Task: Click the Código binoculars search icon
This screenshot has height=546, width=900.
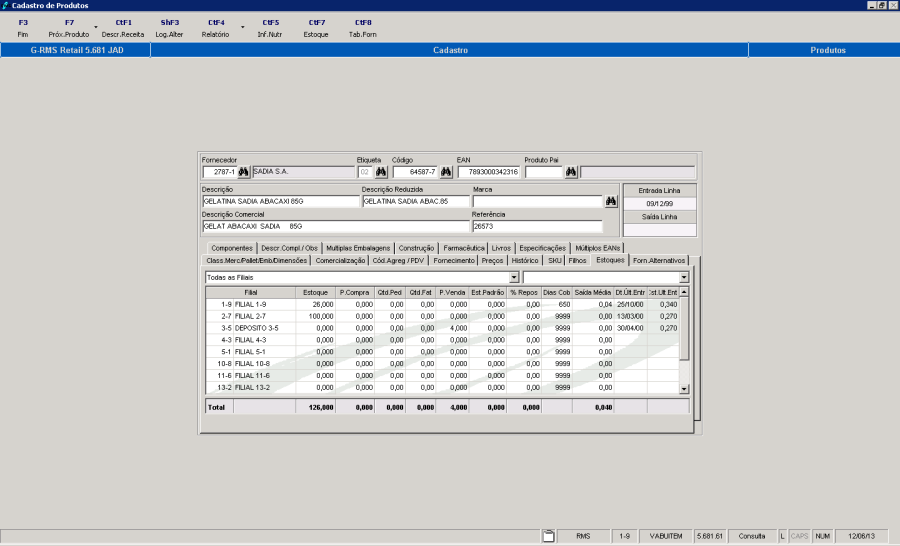Action: coord(446,172)
